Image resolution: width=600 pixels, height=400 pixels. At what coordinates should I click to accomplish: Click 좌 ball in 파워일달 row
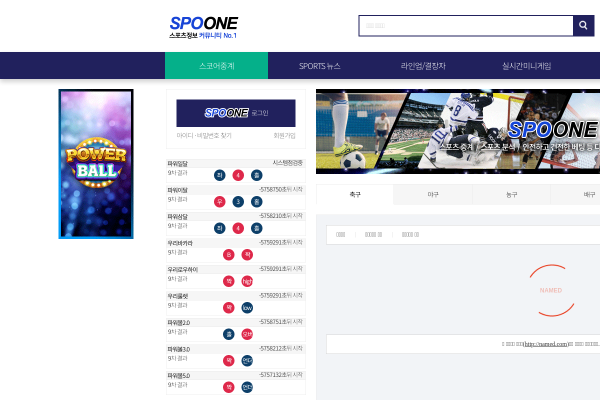[220, 175]
